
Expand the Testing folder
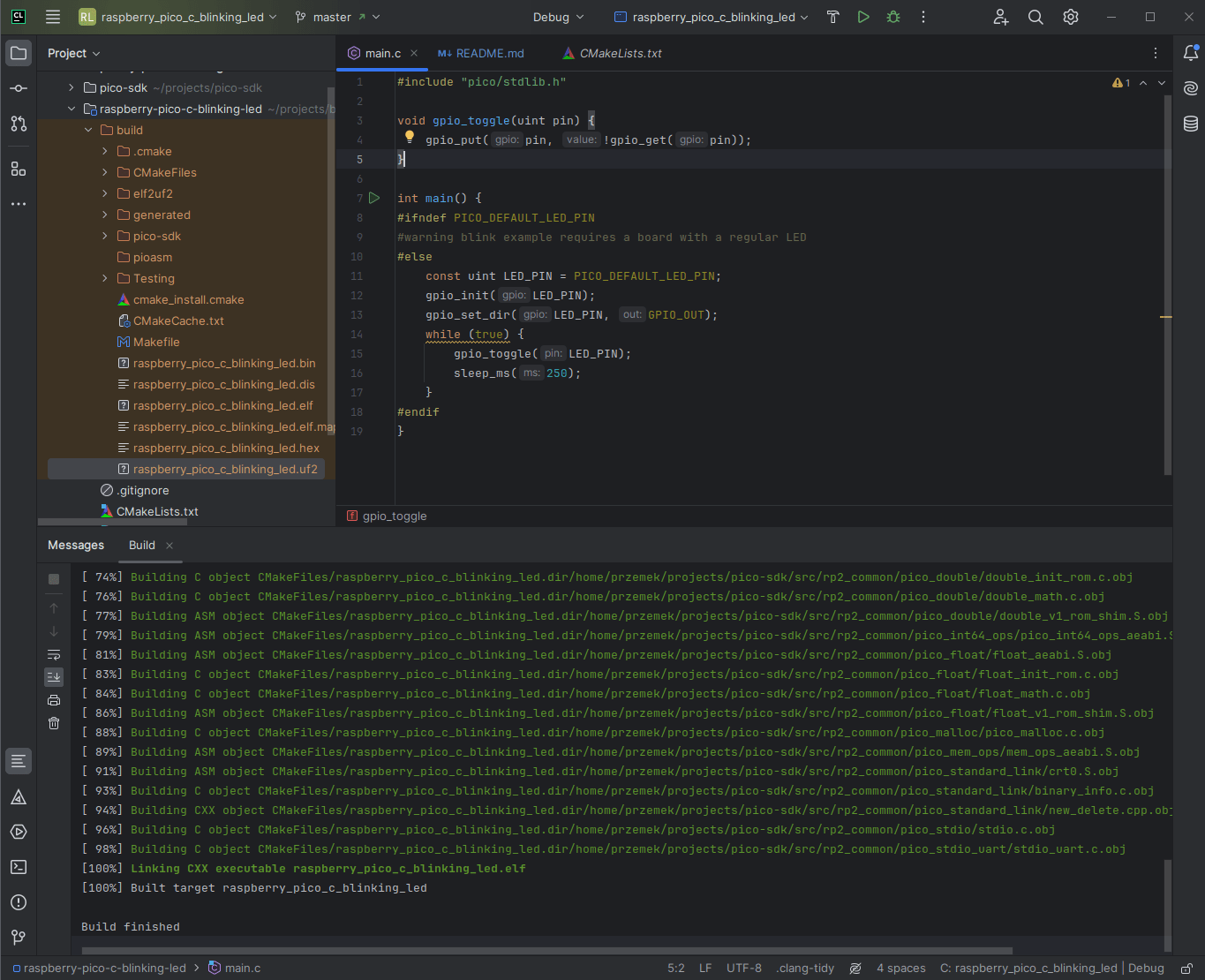(x=105, y=278)
